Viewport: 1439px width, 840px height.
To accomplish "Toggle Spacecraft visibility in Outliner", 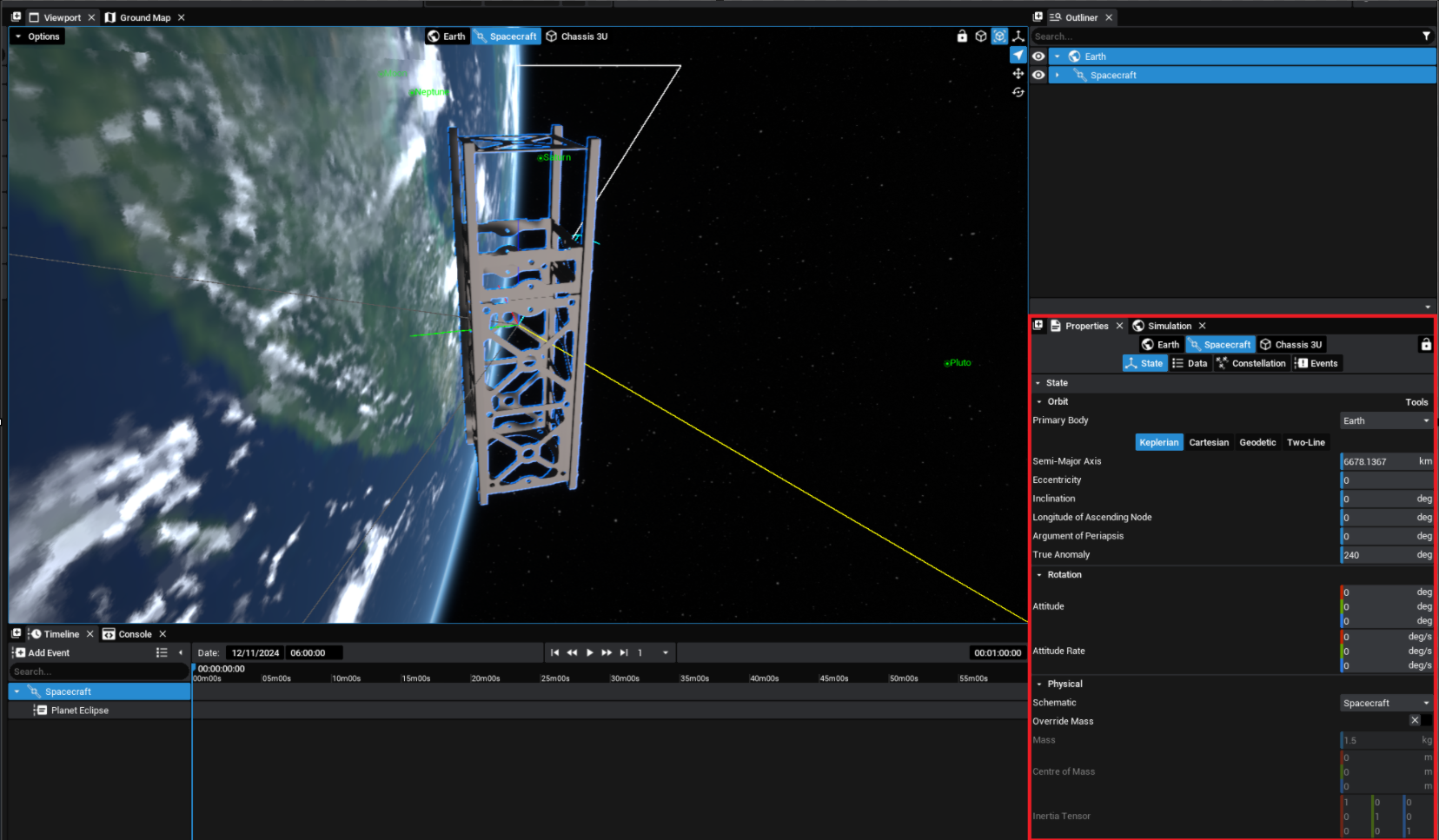I will coord(1038,76).
